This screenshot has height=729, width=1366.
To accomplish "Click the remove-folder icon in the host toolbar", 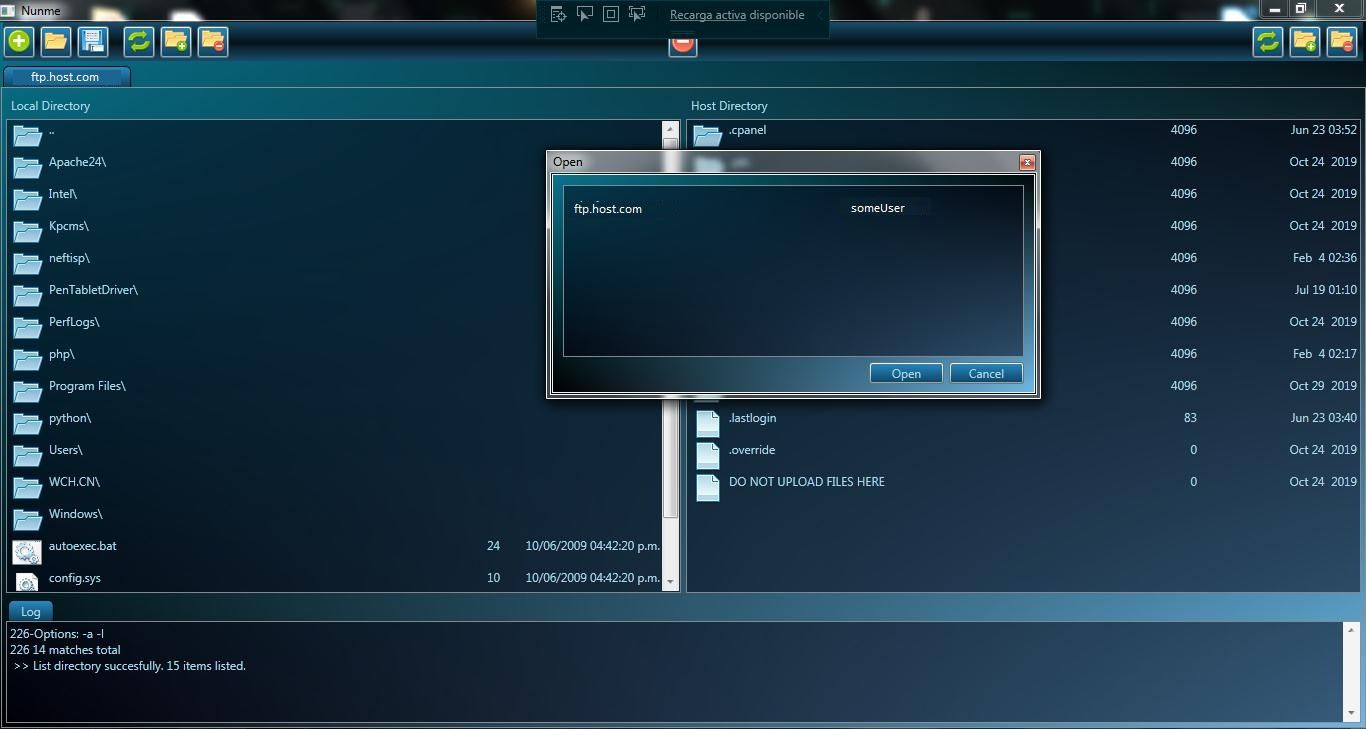I will [x=1342, y=41].
